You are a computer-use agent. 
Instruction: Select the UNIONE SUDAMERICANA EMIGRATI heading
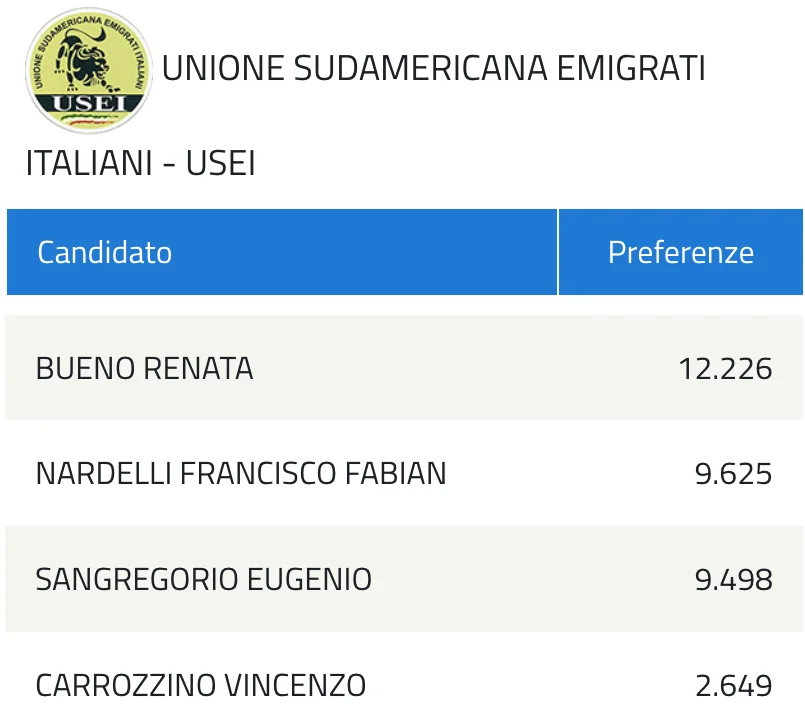pos(433,68)
